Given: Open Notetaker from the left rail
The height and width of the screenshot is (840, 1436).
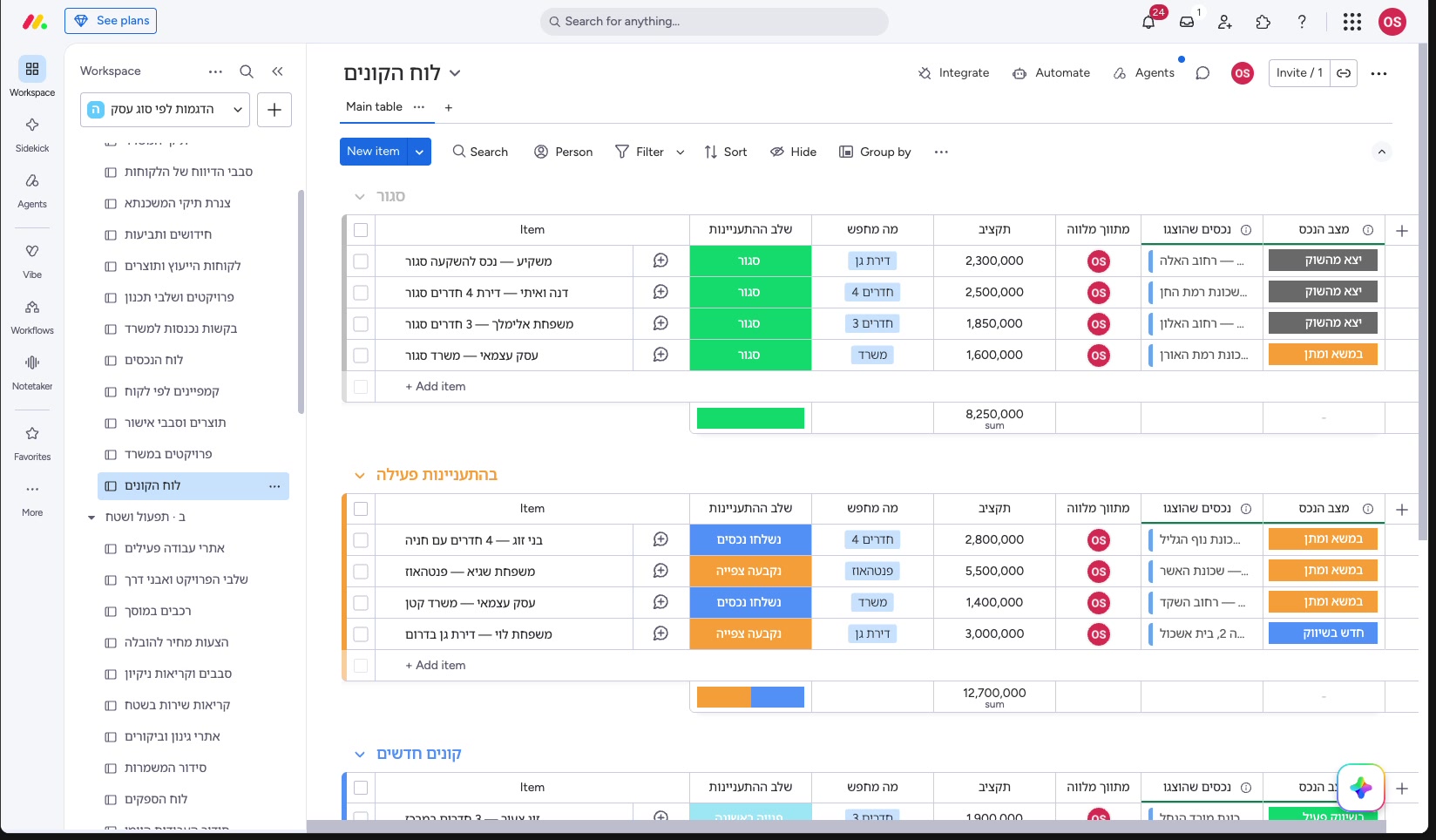Looking at the screenshot, I should click(32, 372).
